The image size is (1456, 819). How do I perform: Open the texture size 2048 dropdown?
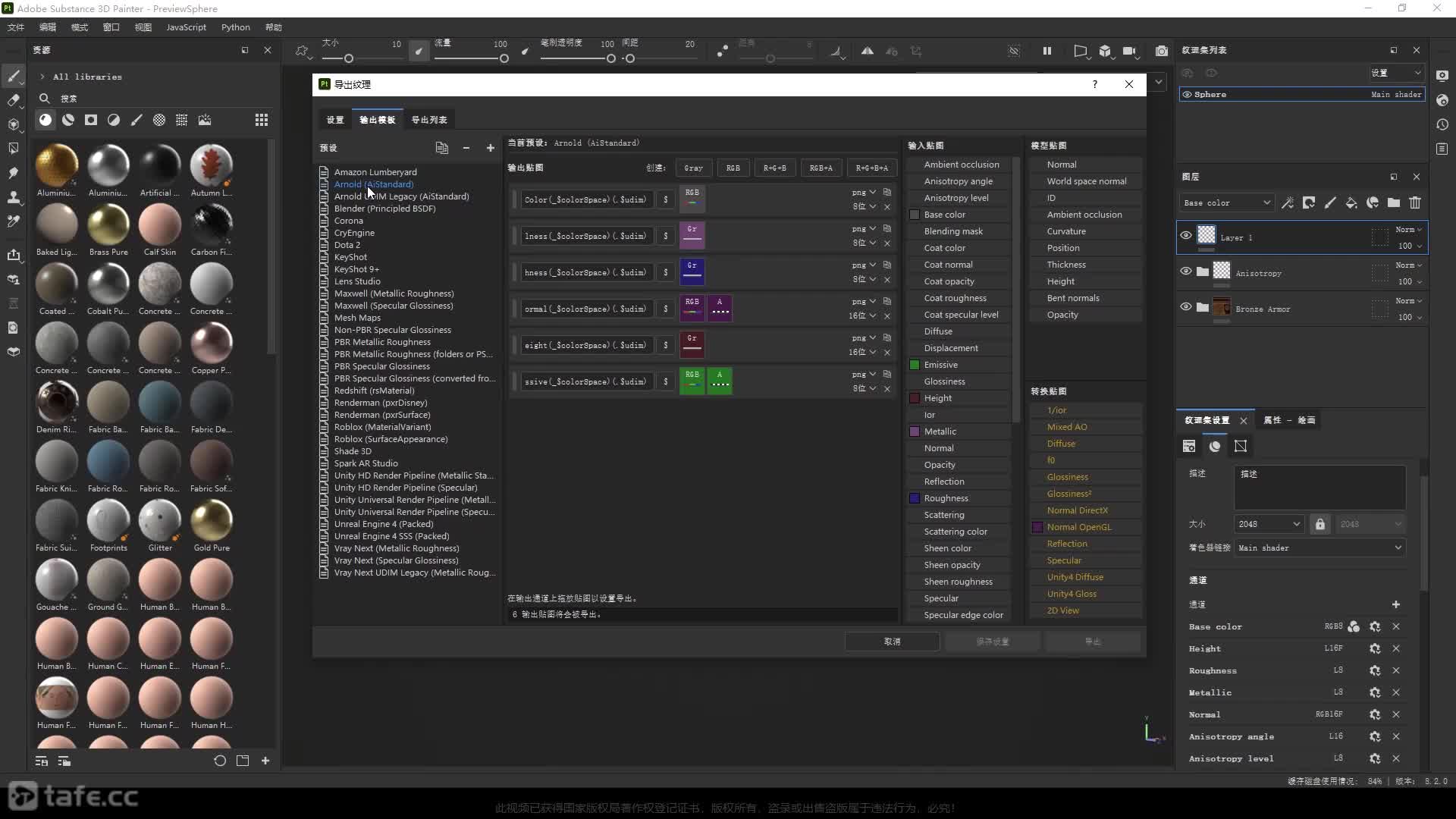(x=1269, y=524)
